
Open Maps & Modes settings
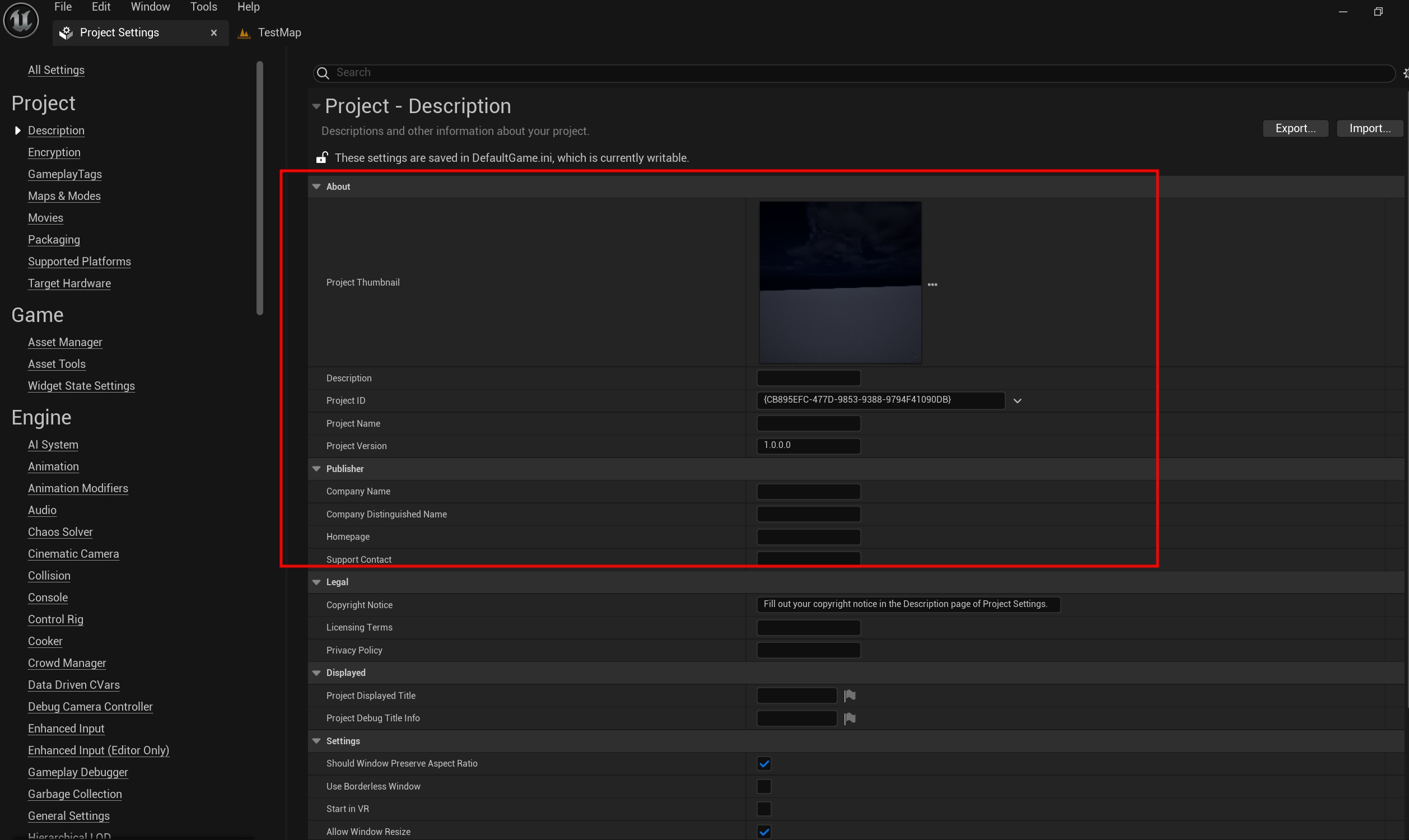(x=64, y=196)
